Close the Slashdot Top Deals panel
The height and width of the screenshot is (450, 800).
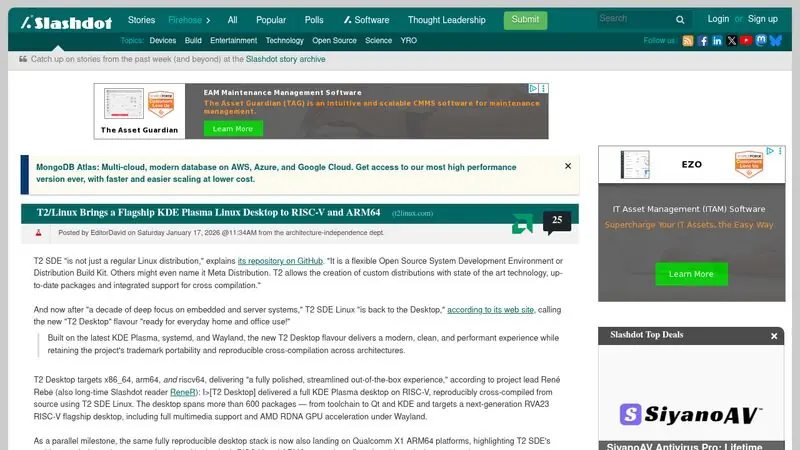pyautogui.click(x=774, y=336)
